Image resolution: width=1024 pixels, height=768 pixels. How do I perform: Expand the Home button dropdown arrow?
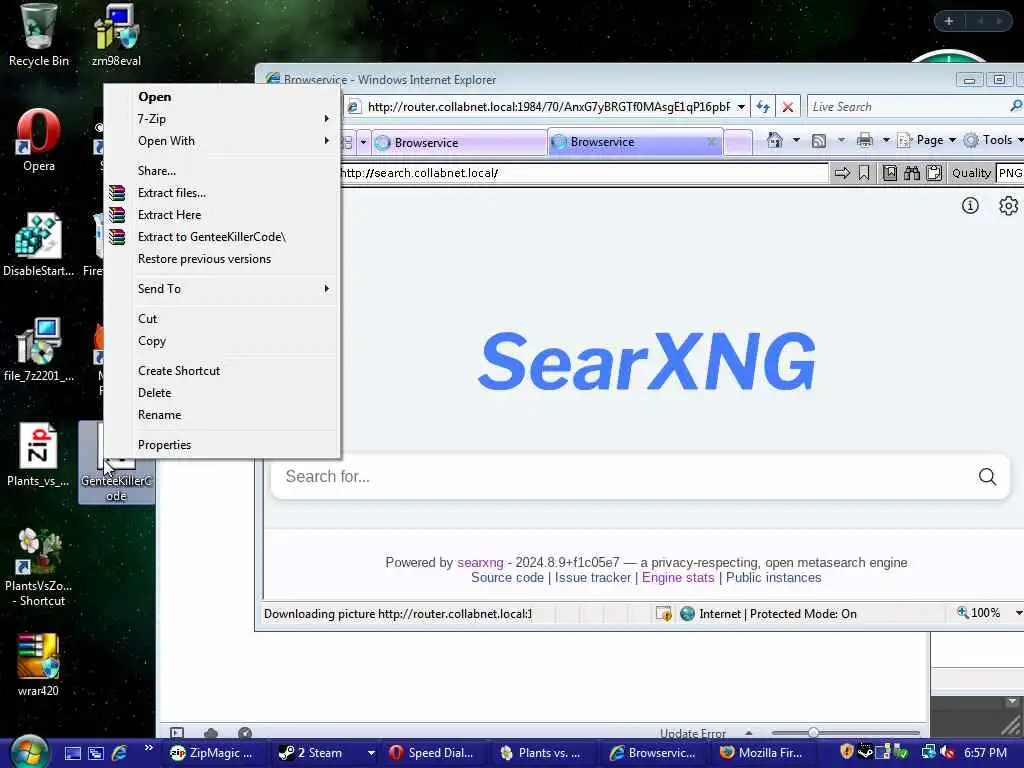point(796,140)
